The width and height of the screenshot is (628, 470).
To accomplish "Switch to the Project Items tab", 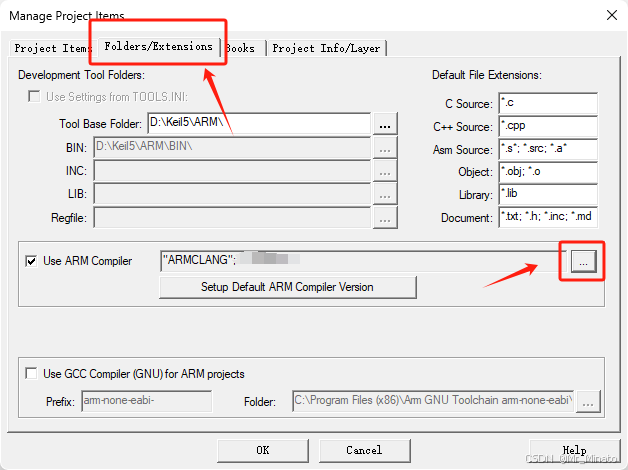I will coord(51,48).
